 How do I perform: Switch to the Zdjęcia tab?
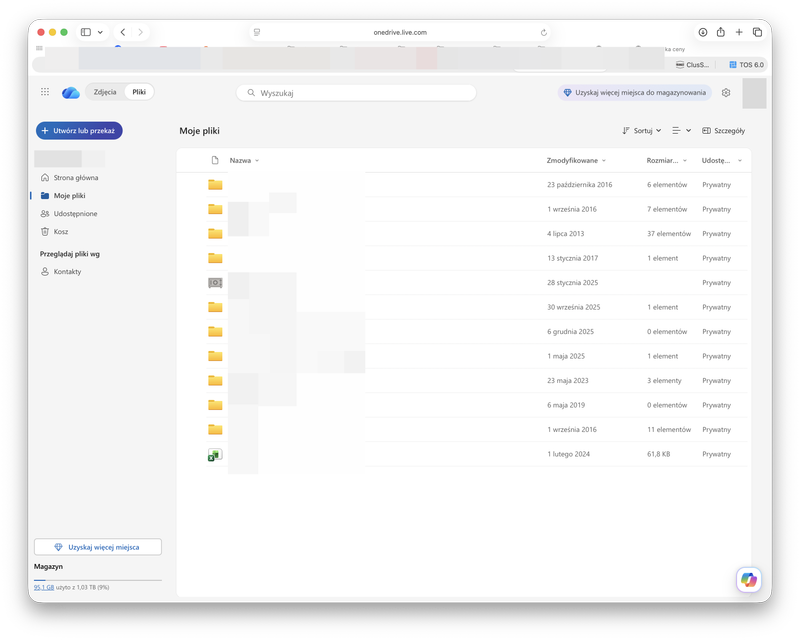(105, 92)
